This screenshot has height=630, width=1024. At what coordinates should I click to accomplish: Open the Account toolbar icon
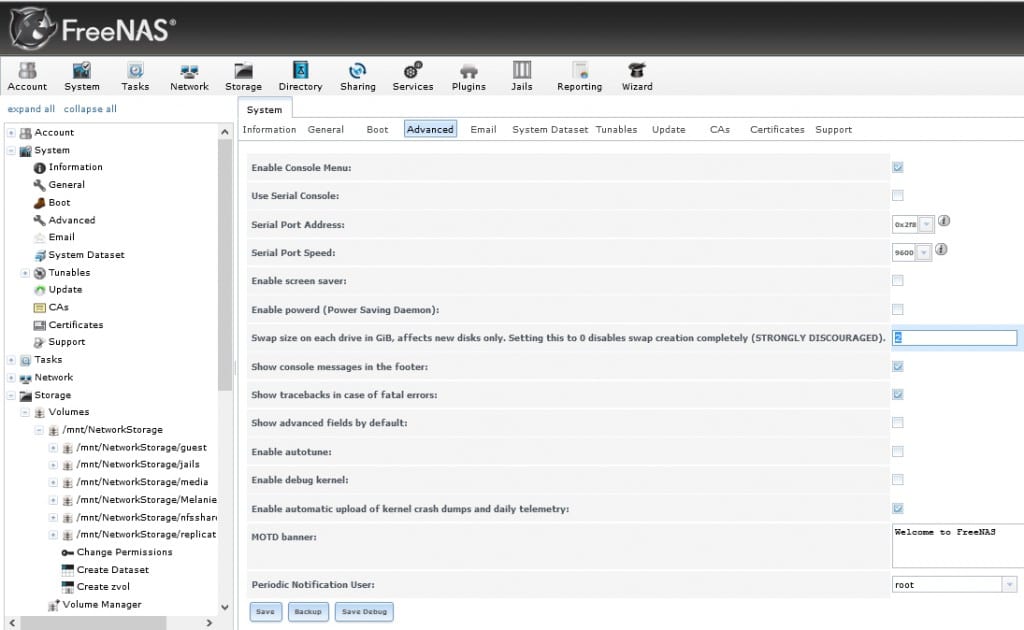pyautogui.click(x=27, y=76)
